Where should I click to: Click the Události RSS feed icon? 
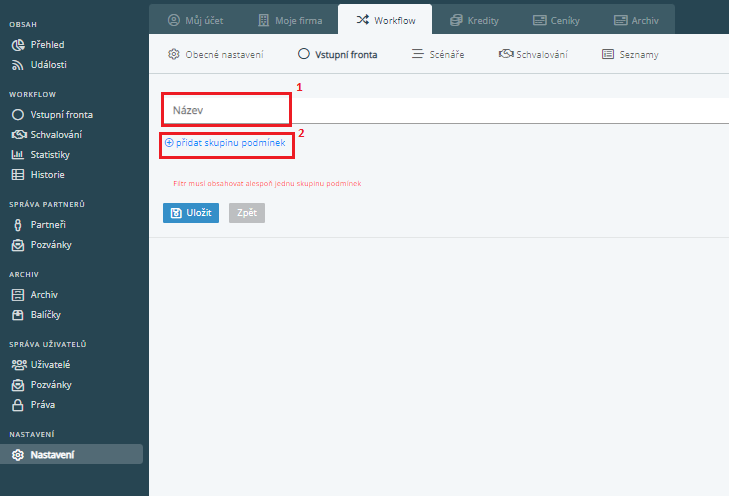tap(18, 65)
